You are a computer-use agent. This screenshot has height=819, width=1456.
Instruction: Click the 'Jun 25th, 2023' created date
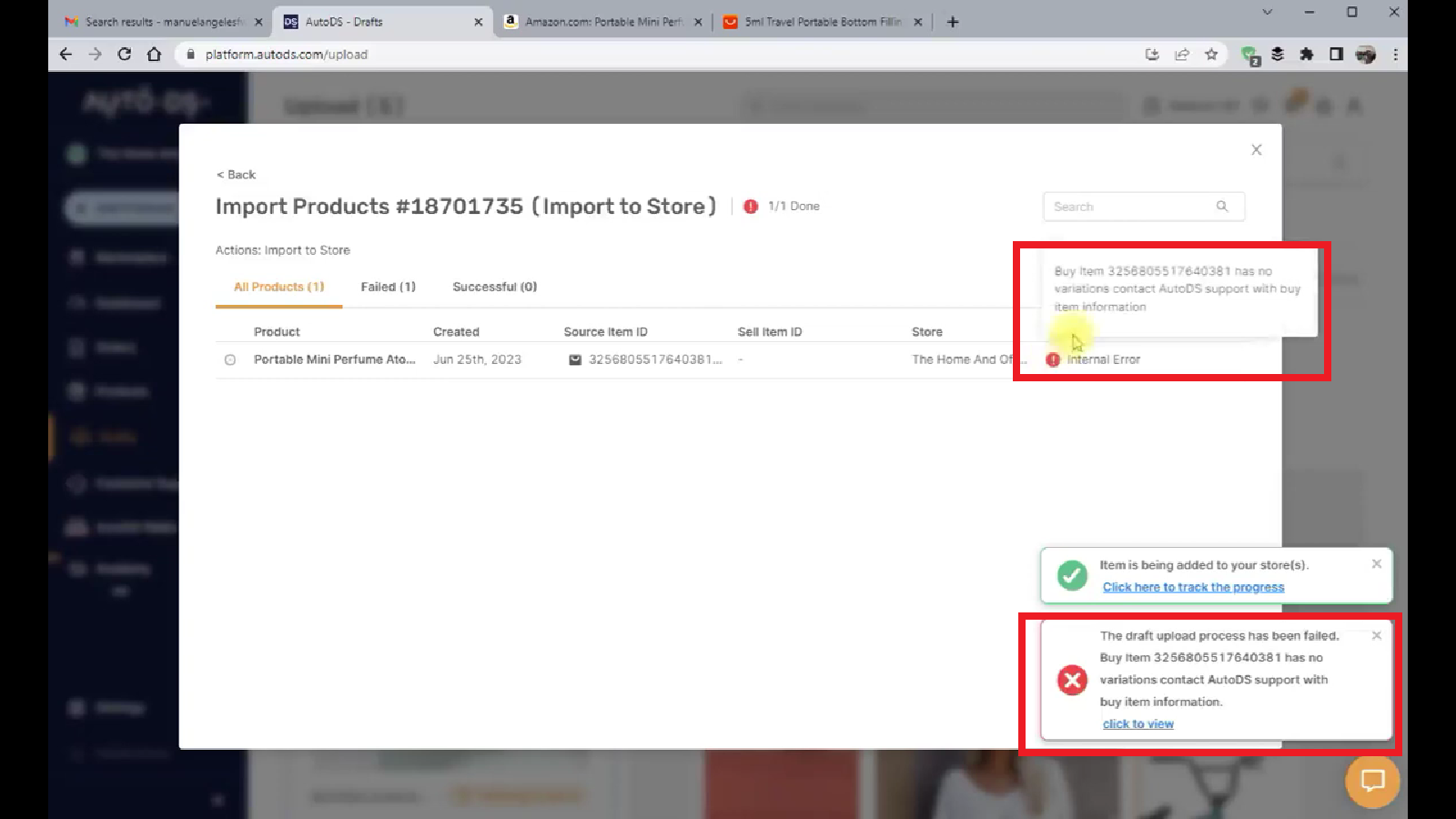[x=477, y=359]
